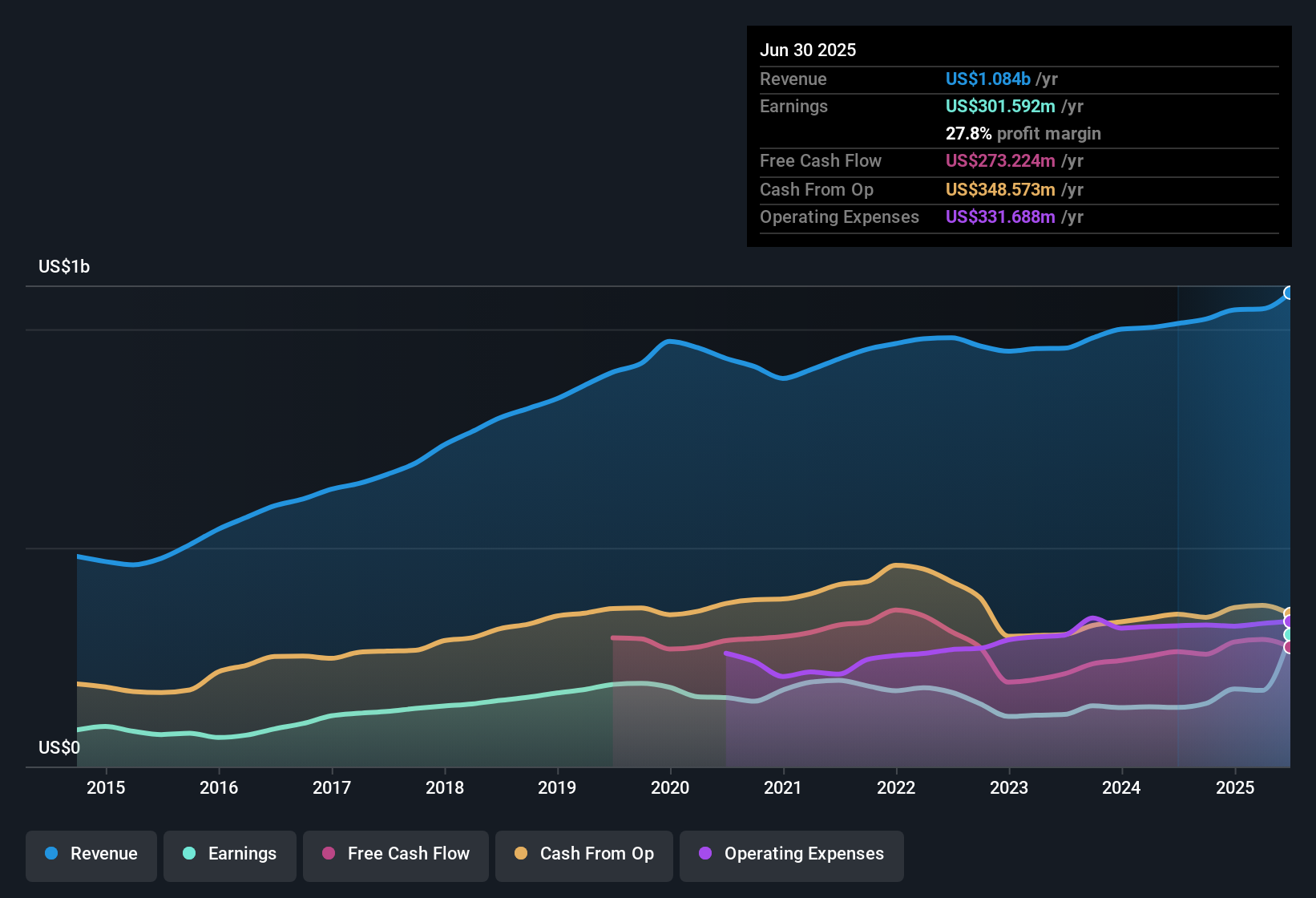Screen dimensions: 1316x898
Task: Click the 27.8% profit margin text
Action: tap(1023, 134)
